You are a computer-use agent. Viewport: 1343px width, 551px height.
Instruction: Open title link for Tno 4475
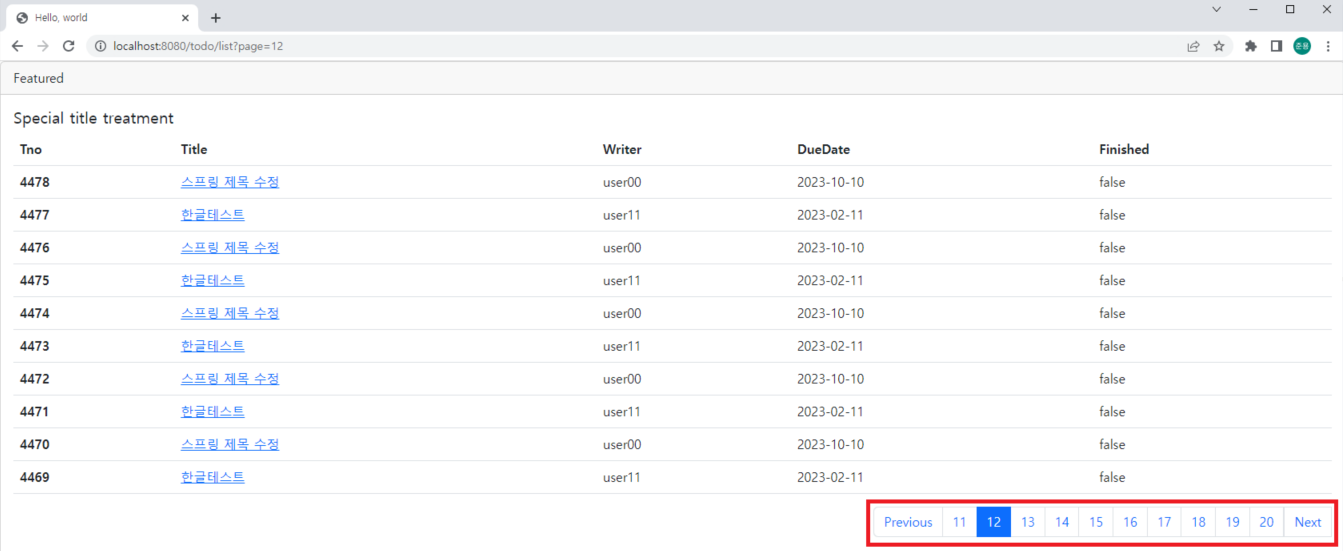pyautogui.click(x=213, y=281)
